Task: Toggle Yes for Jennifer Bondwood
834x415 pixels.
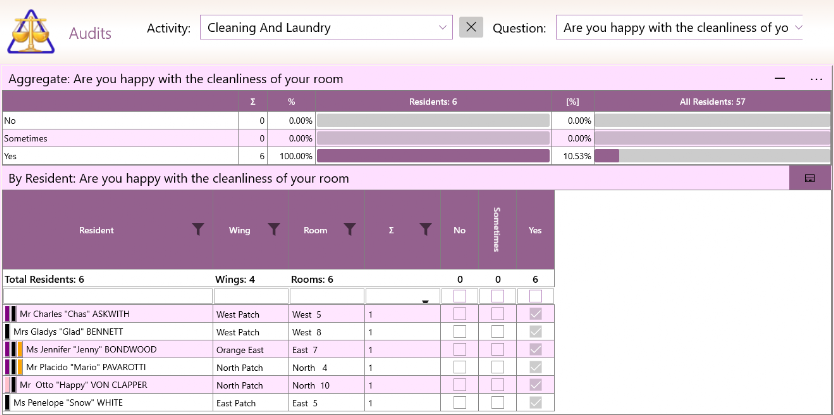Action: tap(536, 350)
